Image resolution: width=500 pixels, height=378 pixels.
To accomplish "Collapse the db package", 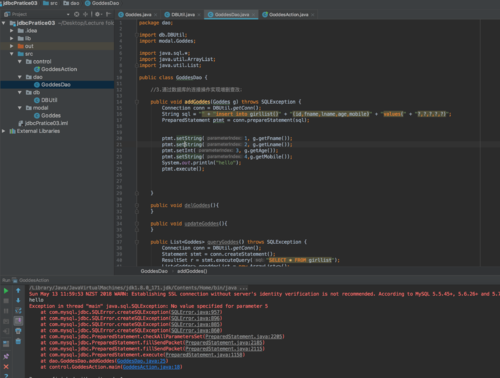I will point(20,92).
